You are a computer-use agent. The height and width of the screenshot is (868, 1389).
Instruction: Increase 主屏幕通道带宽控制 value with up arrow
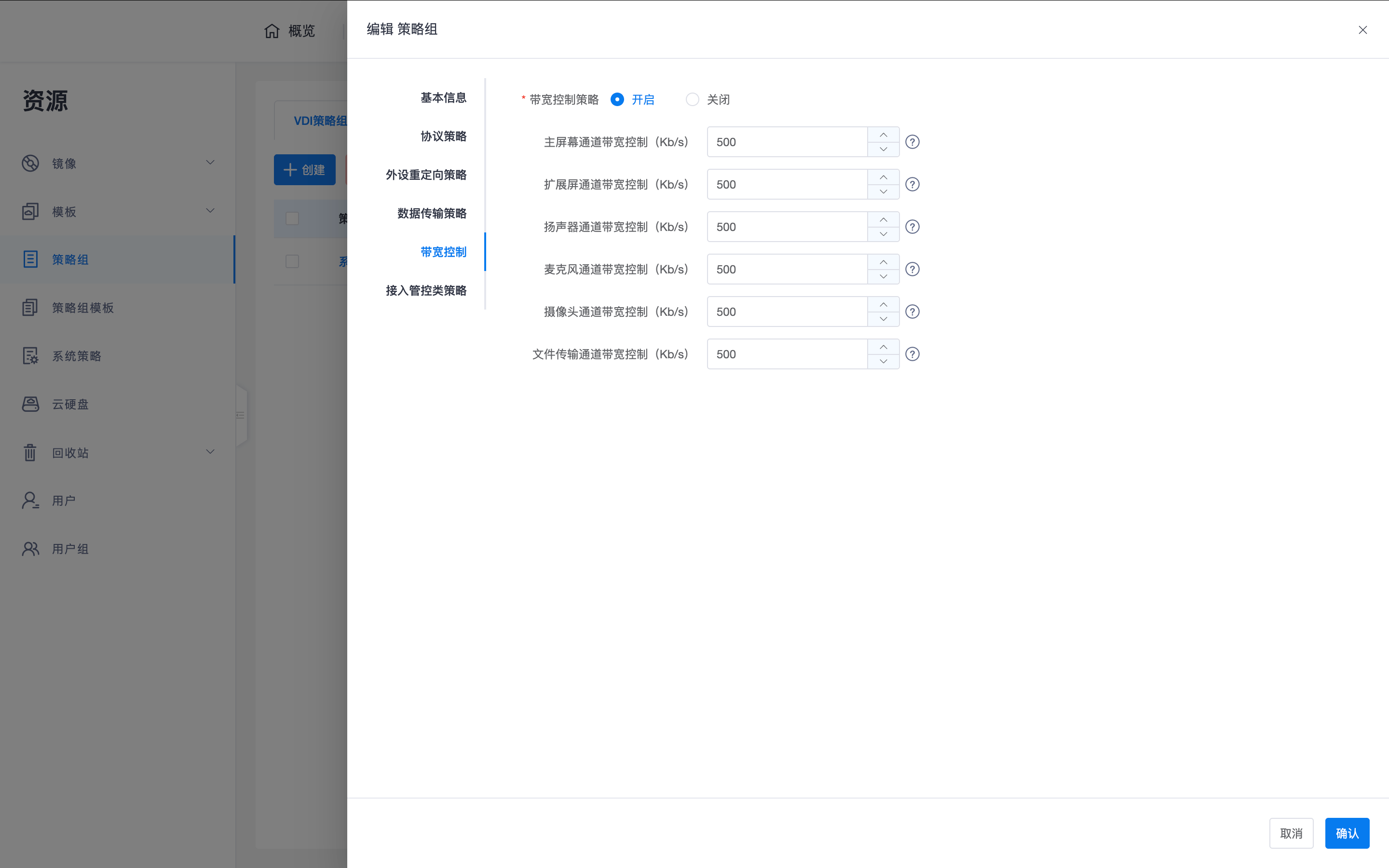[884, 135]
